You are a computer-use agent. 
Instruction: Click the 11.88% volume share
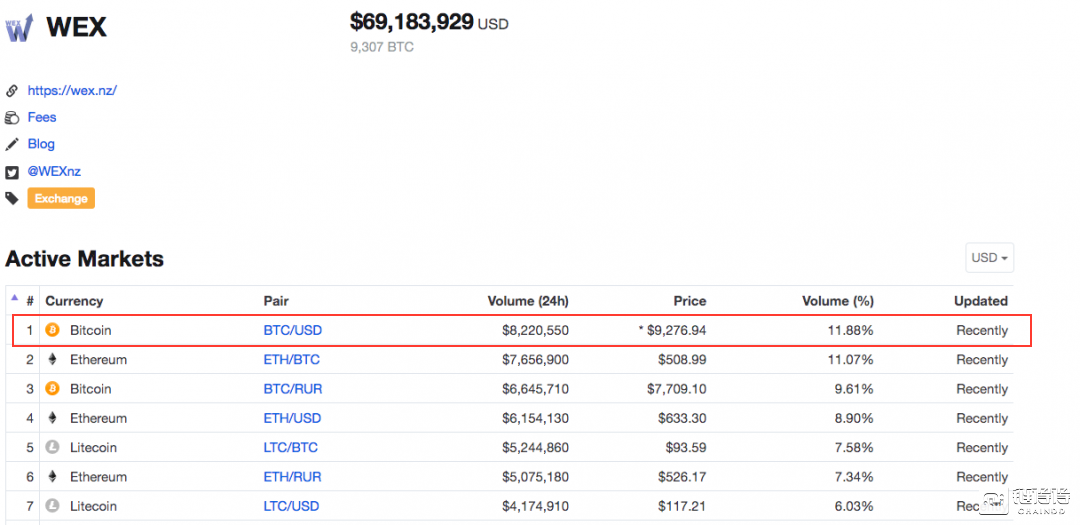click(x=850, y=331)
